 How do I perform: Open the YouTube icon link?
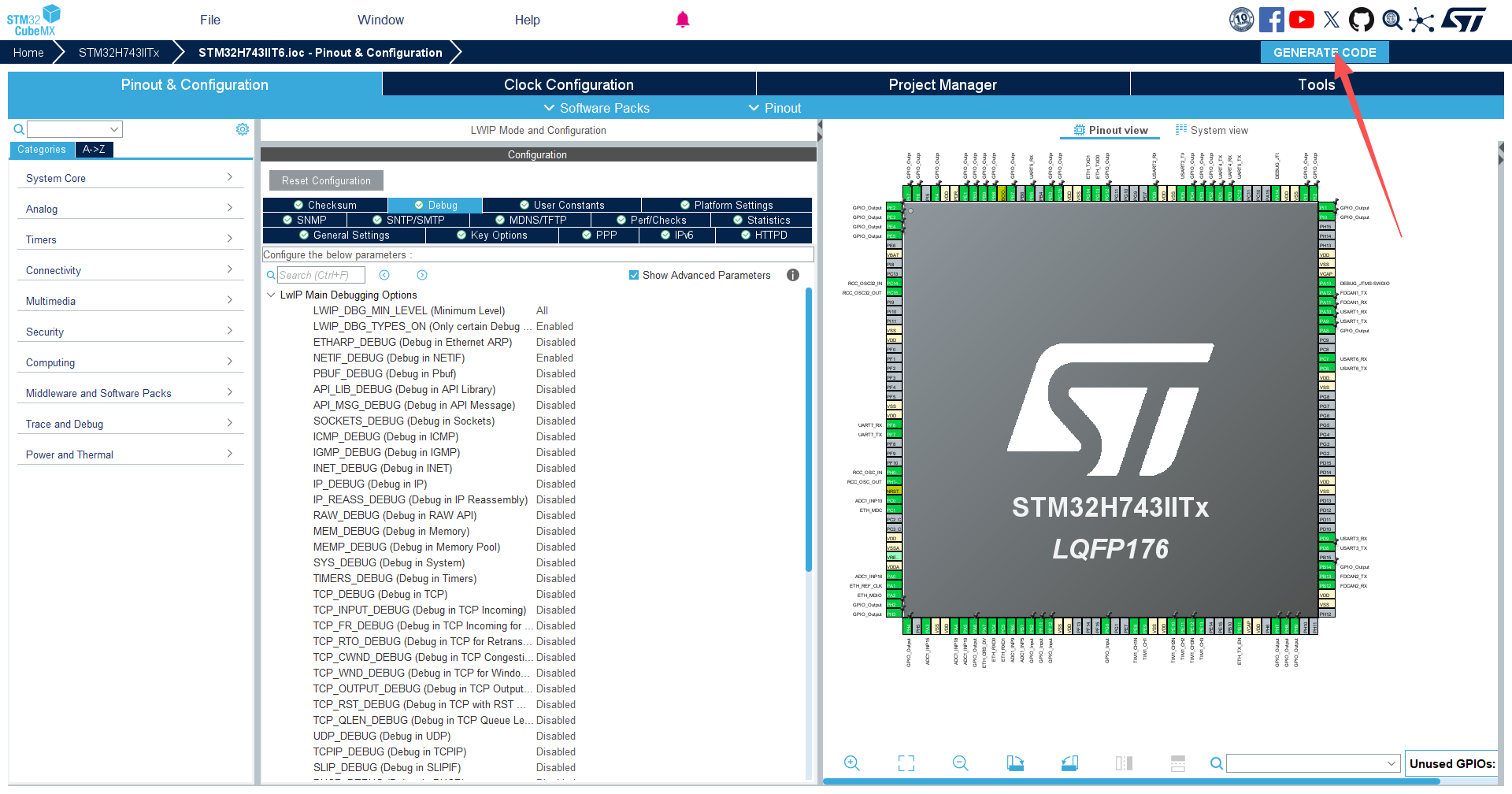(x=1302, y=20)
